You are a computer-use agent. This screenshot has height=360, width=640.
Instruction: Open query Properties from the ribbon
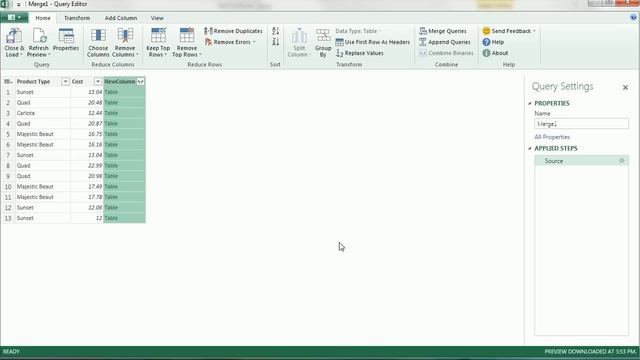point(66,40)
